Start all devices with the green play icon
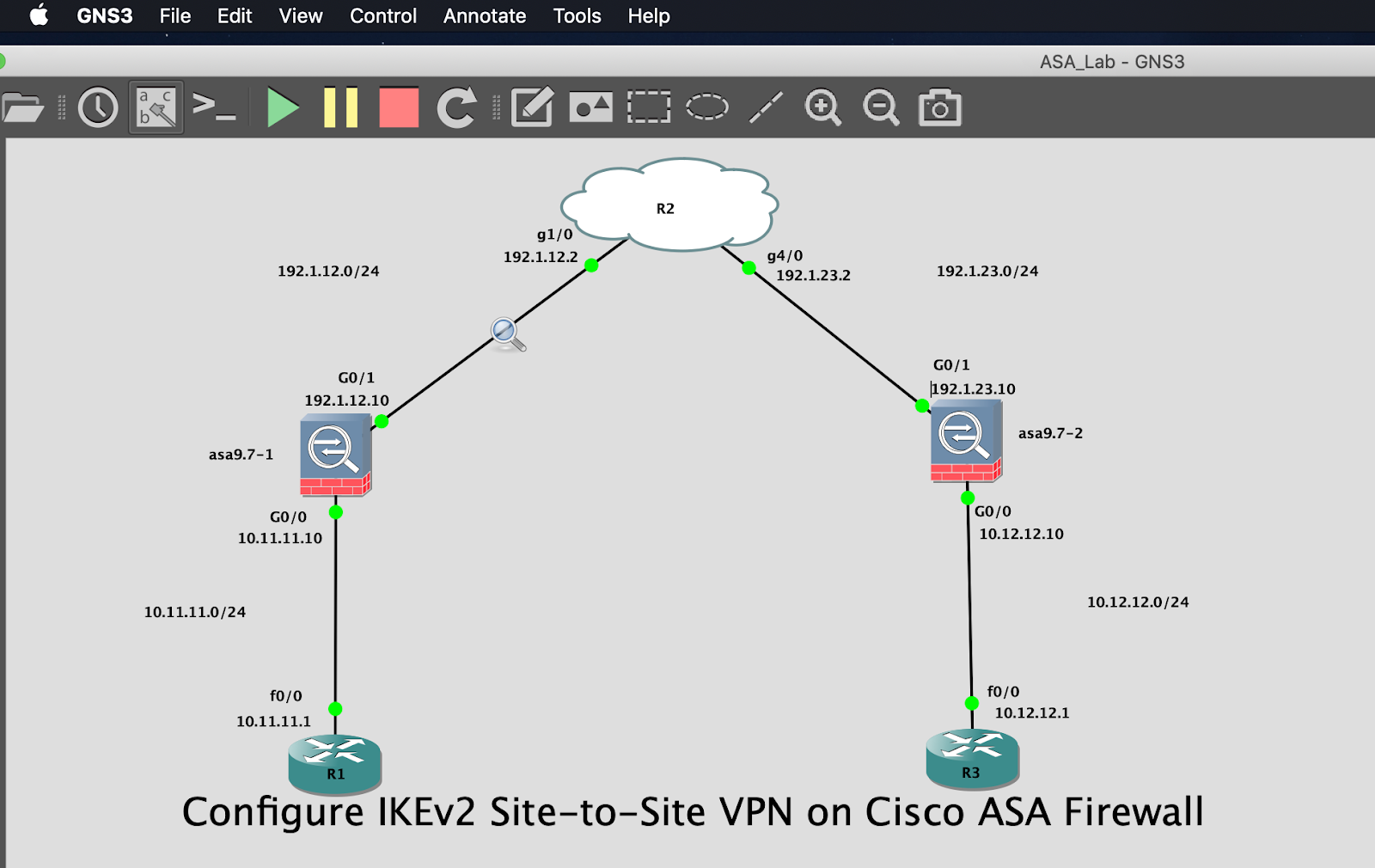This screenshot has width=1375, height=868. click(x=282, y=107)
